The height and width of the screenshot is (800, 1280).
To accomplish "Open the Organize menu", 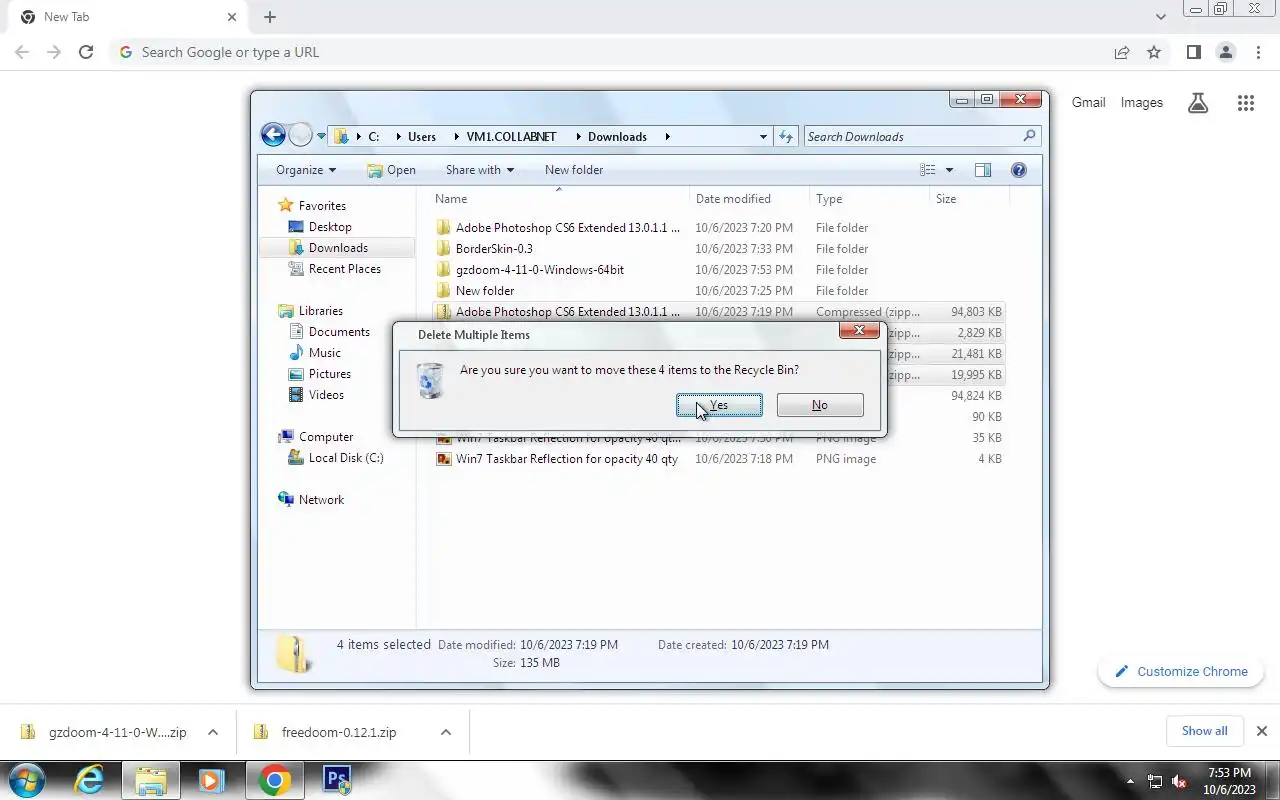I will tap(306, 170).
